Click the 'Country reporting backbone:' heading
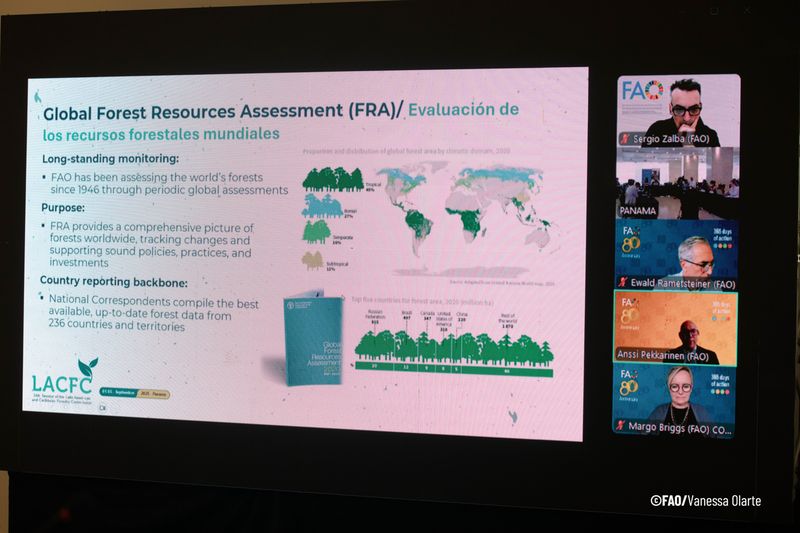The image size is (800, 533). [114, 281]
